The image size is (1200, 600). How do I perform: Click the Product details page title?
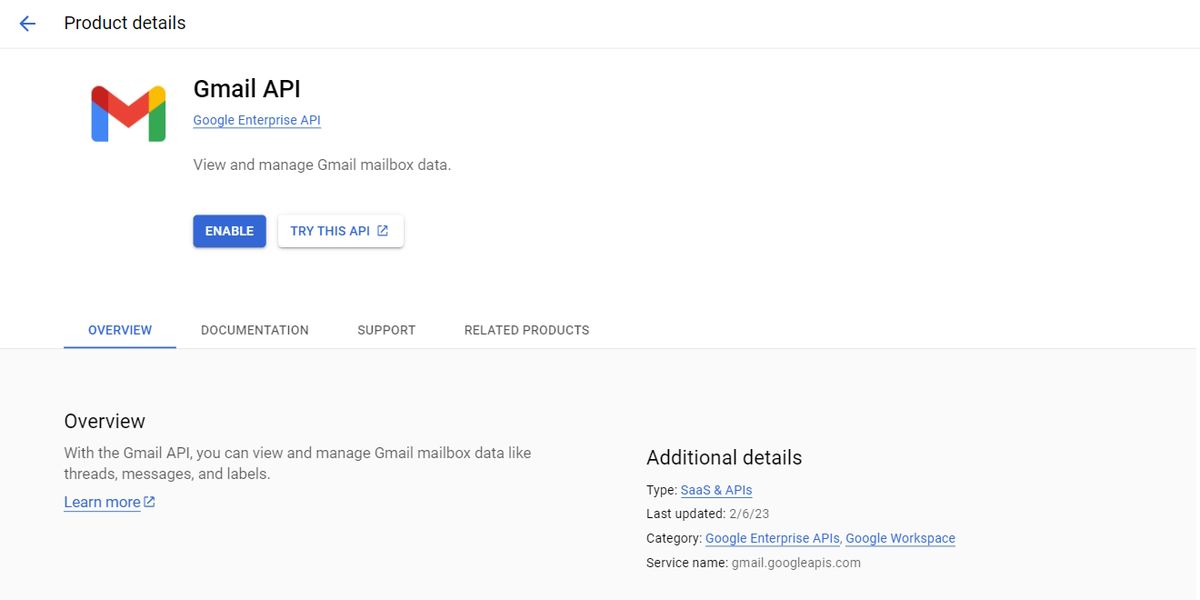coord(125,23)
